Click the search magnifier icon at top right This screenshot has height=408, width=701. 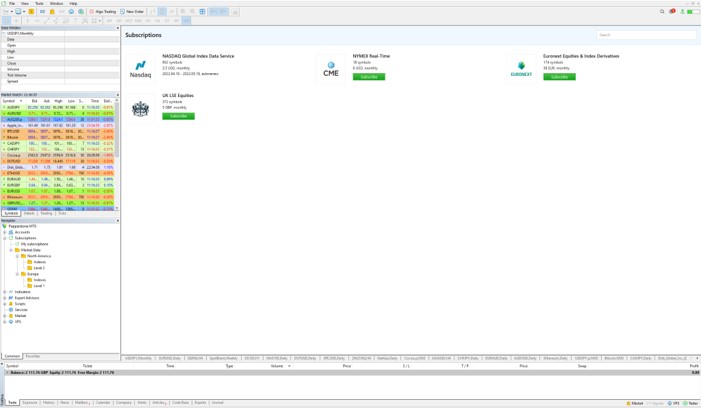pos(663,11)
